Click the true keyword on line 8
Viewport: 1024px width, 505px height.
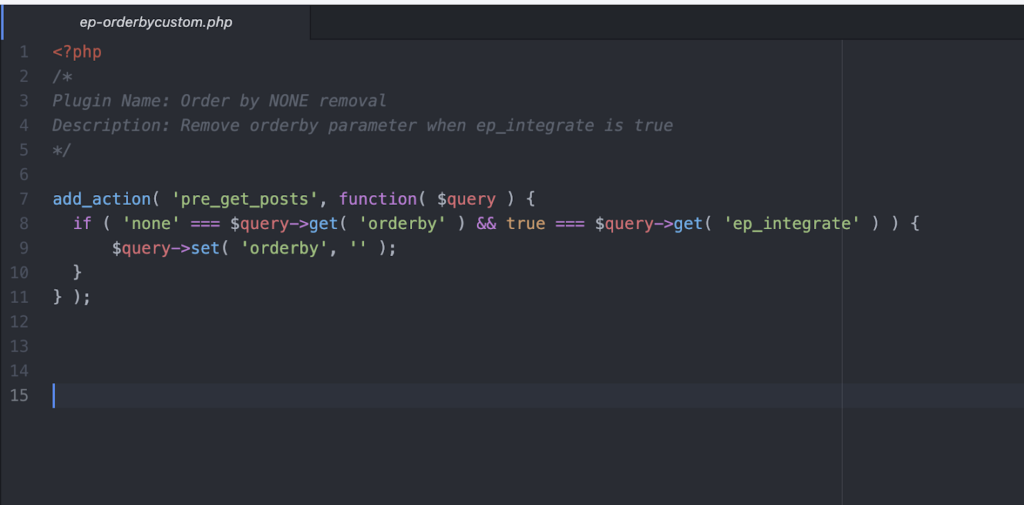coord(526,224)
